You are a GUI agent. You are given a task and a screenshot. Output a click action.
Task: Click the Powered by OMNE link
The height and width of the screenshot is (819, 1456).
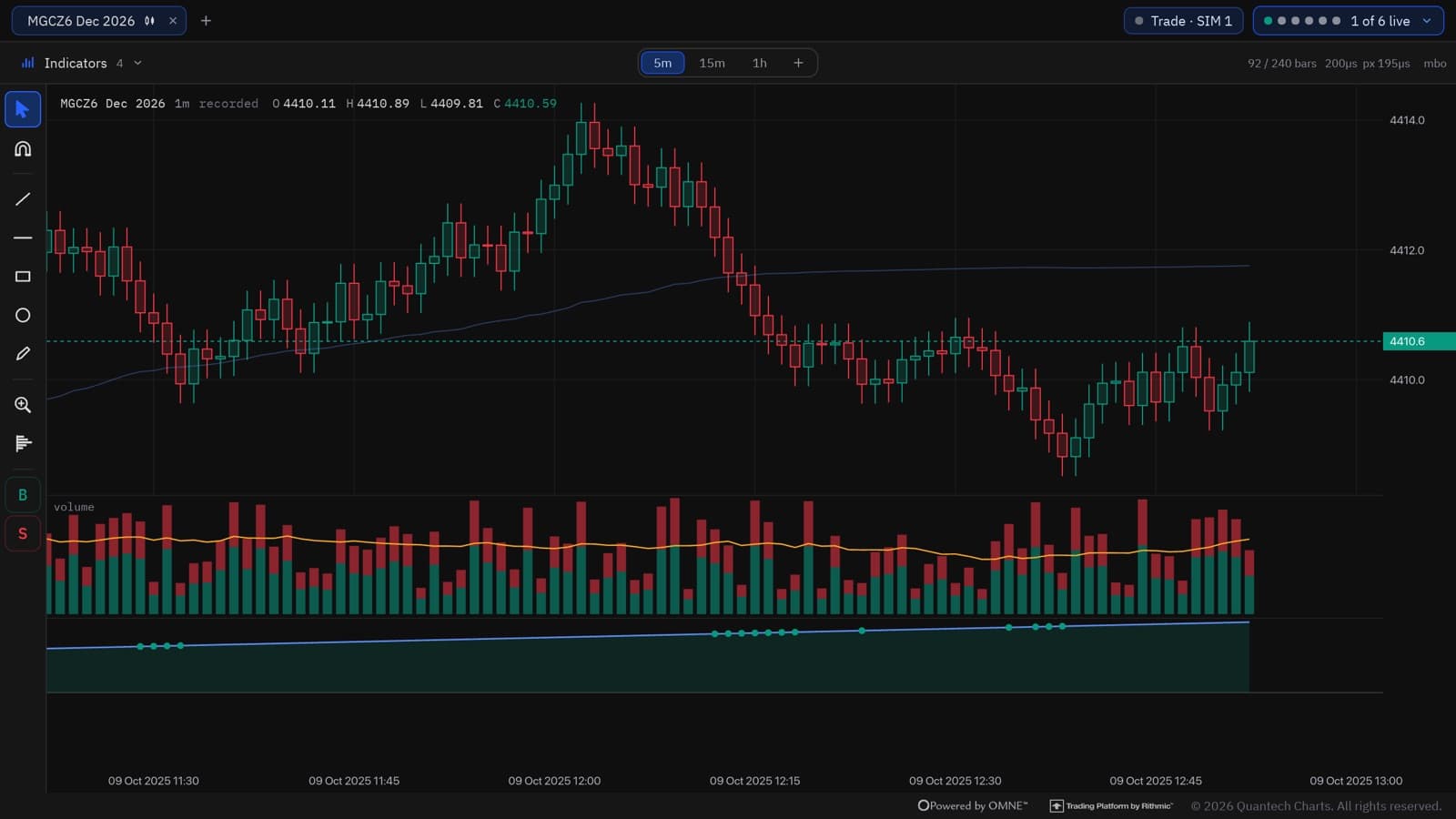[x=973, y=805]
